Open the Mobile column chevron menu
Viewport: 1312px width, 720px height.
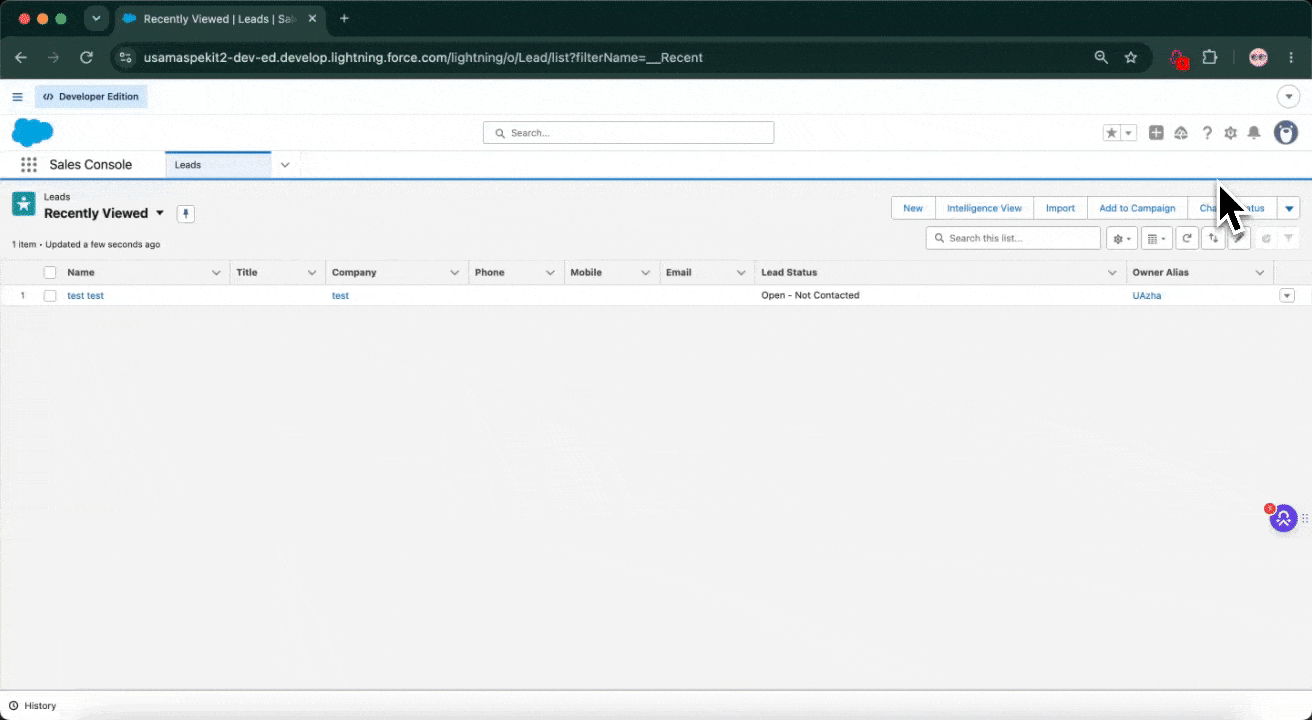(646, 273)
